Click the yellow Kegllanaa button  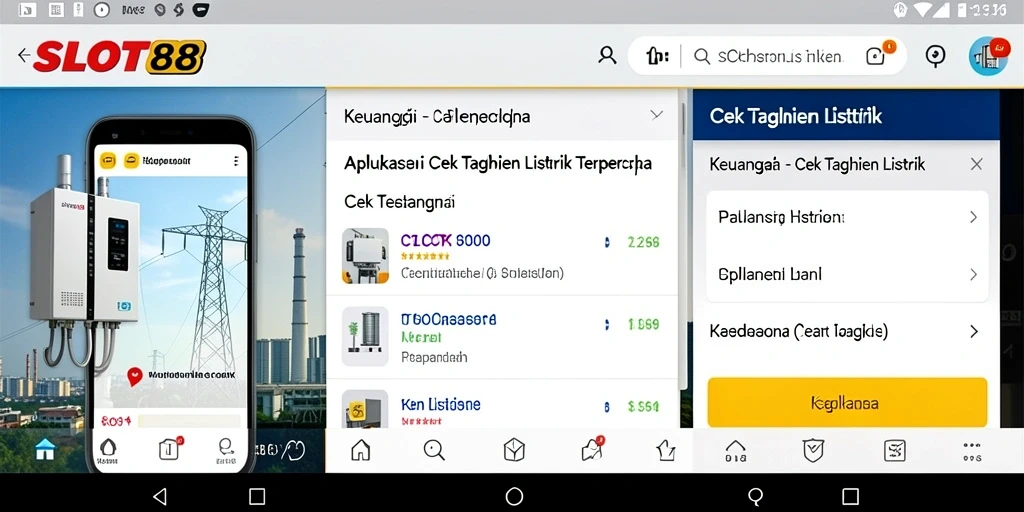(847, 402)
